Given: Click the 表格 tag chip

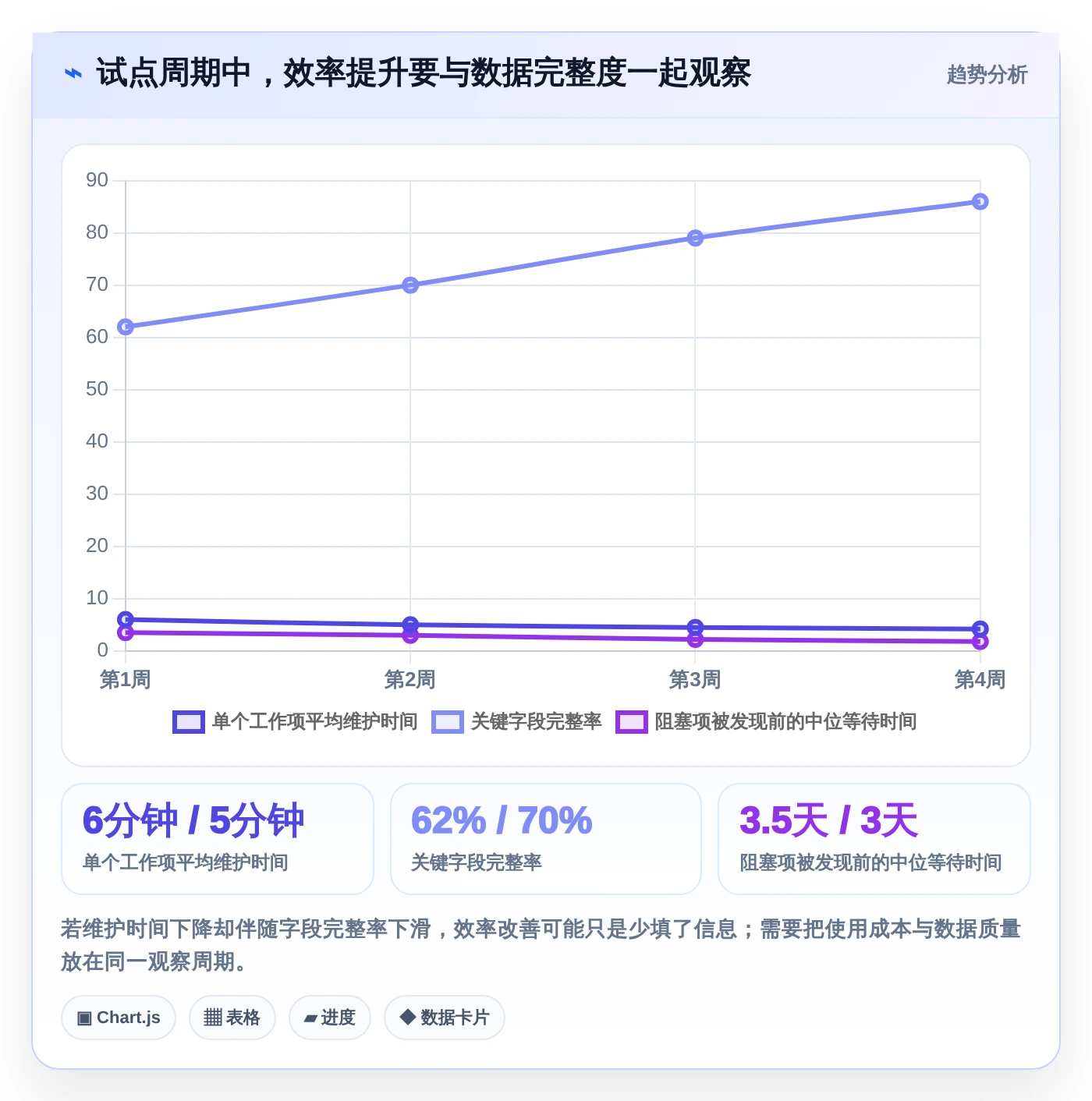Looking at the screenshot, I should (232, 1018).
